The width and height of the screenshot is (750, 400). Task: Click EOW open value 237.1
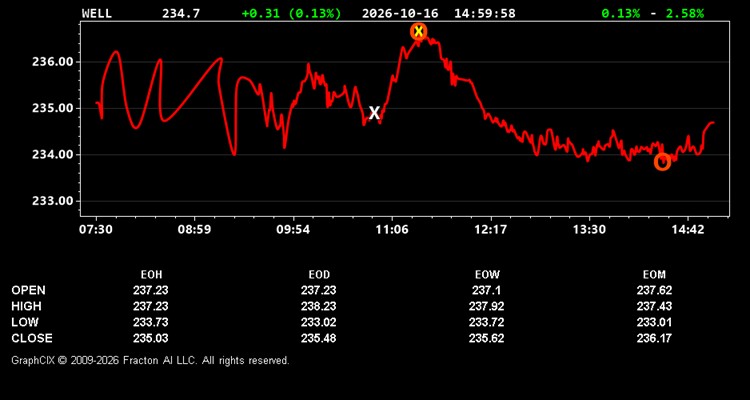coord(486,290)
